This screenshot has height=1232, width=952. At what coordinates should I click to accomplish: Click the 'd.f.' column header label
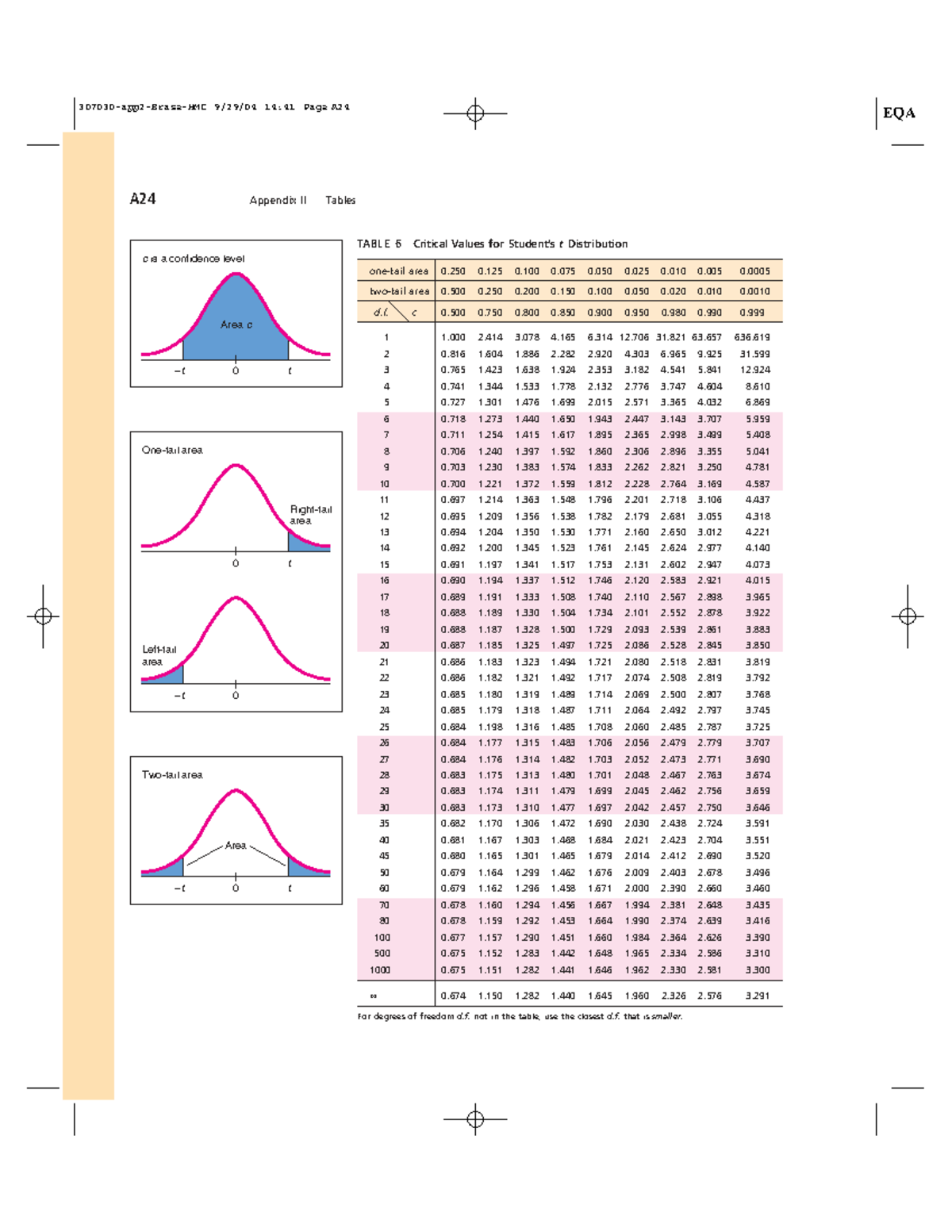[x=382, y=313]
